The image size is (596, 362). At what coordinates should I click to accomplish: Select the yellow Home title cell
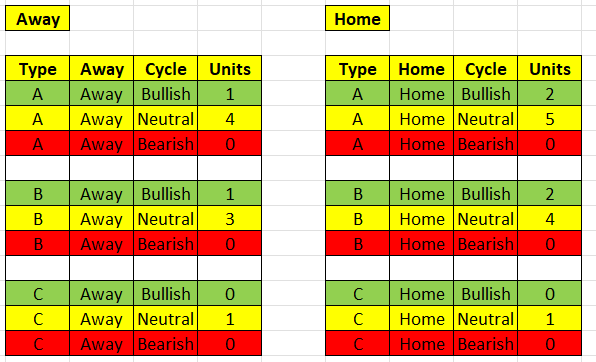coord(358,18)
